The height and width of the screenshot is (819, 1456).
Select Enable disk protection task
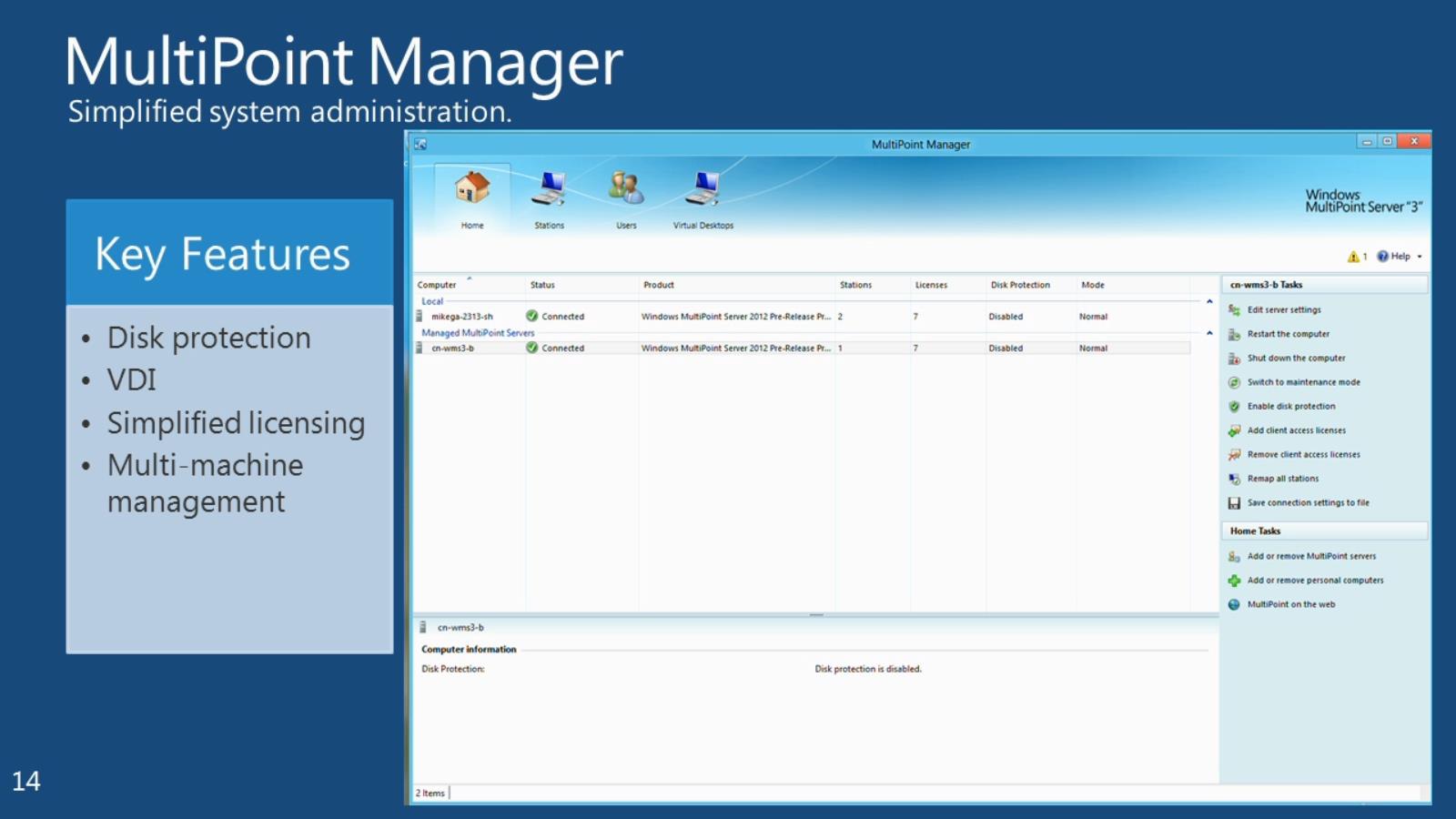(x=1291, y=407)
